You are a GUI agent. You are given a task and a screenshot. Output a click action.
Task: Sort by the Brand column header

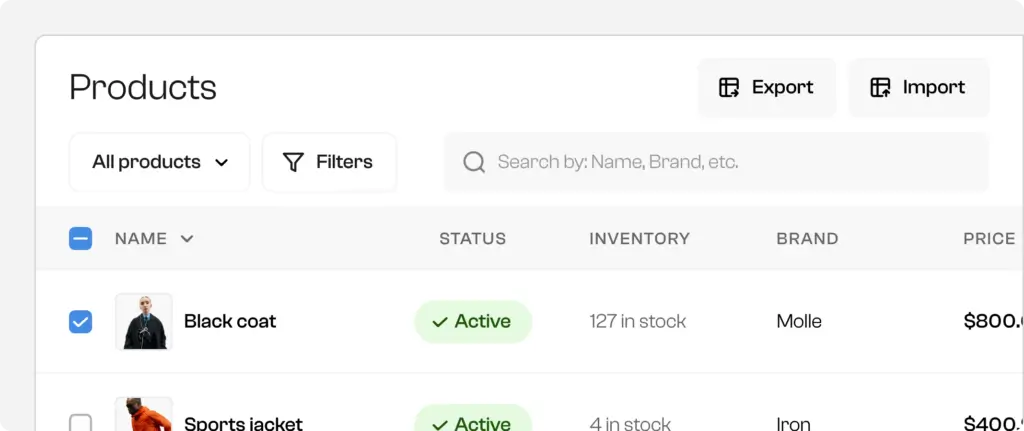pyautogui.click(x=807, y=239)
